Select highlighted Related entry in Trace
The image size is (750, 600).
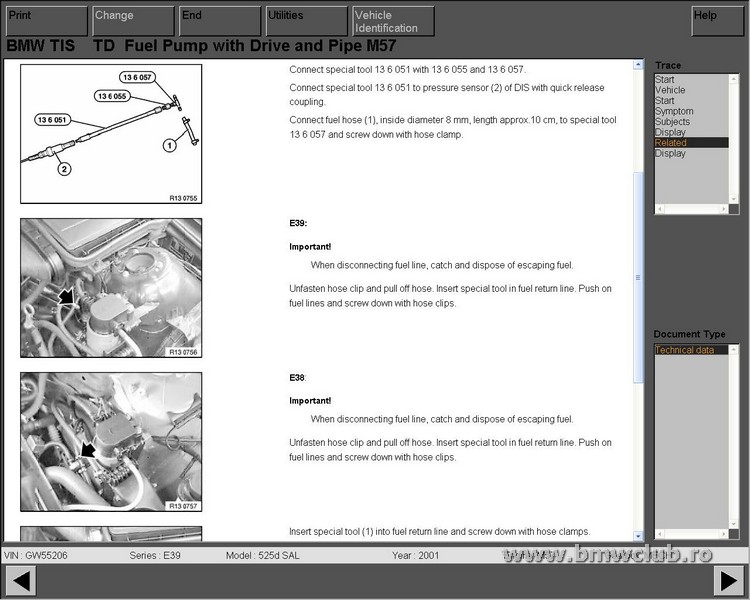pyautogui.click(x=671, y=143)
